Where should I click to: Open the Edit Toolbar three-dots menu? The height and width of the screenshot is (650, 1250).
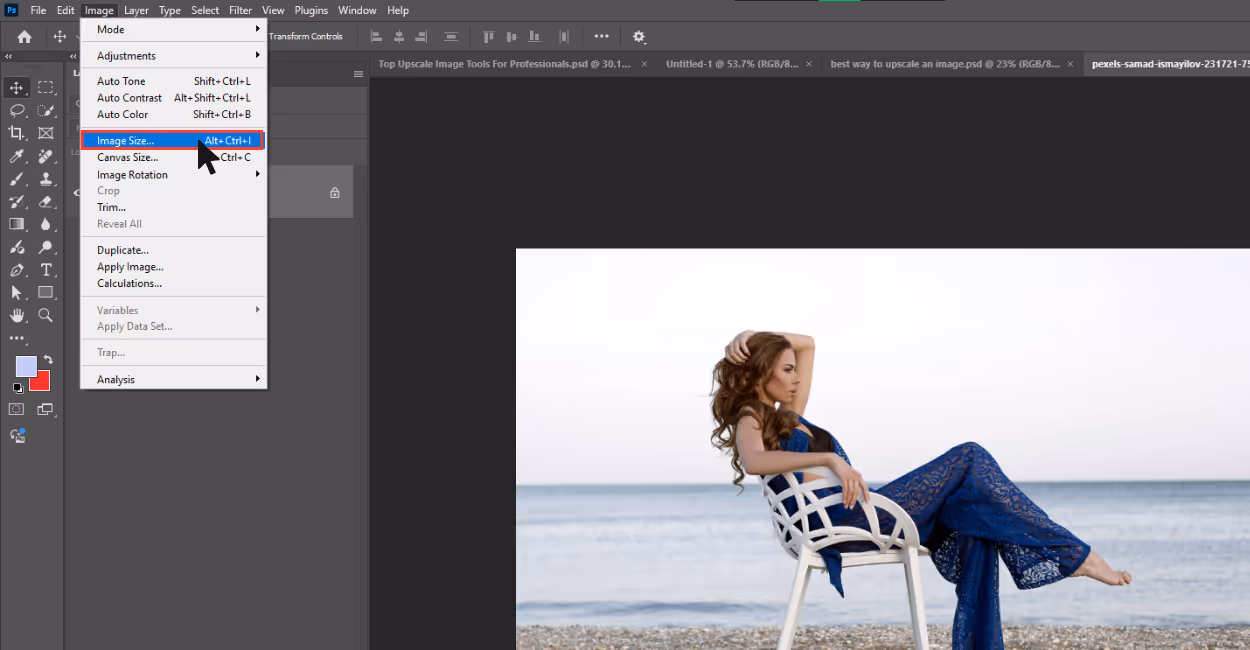(17, 338)
